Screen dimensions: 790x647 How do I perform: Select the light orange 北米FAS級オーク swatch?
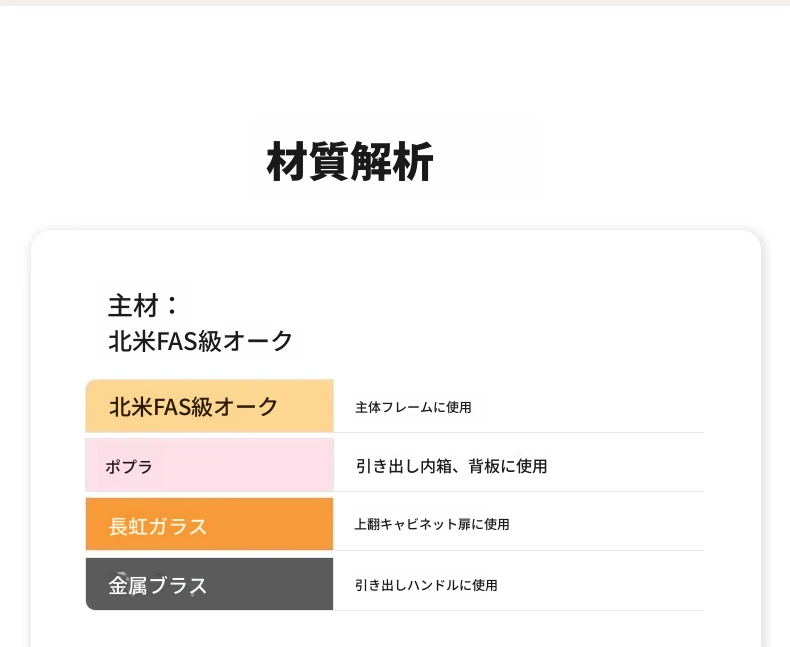(210, 406)
